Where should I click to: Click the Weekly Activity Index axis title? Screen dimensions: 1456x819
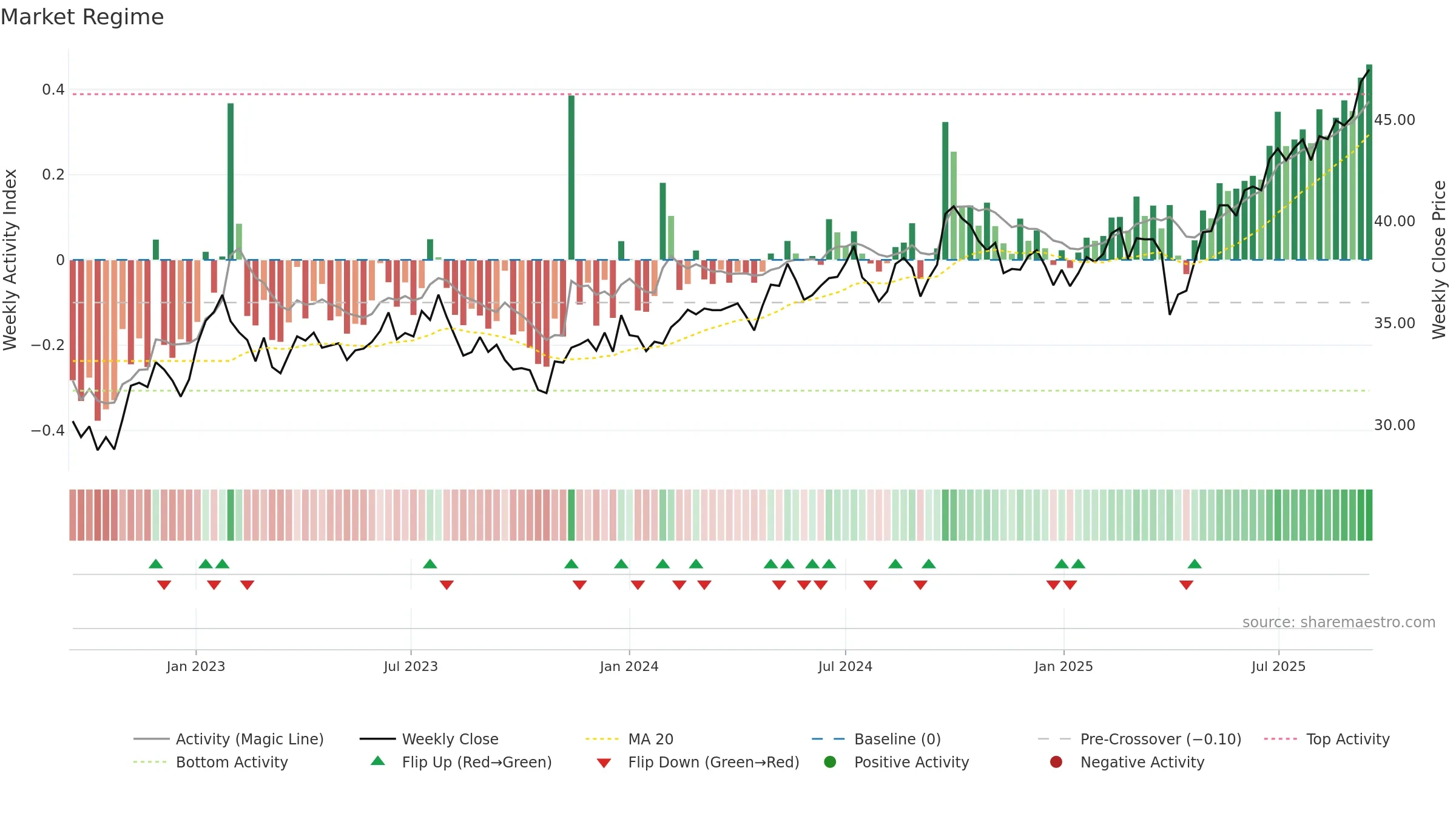tap(10, 260)
